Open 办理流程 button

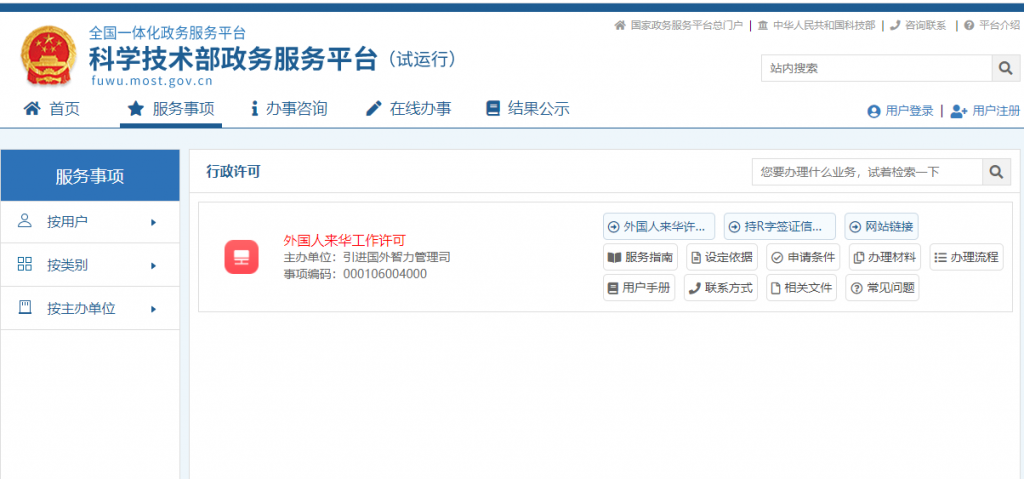coord(967,257)
